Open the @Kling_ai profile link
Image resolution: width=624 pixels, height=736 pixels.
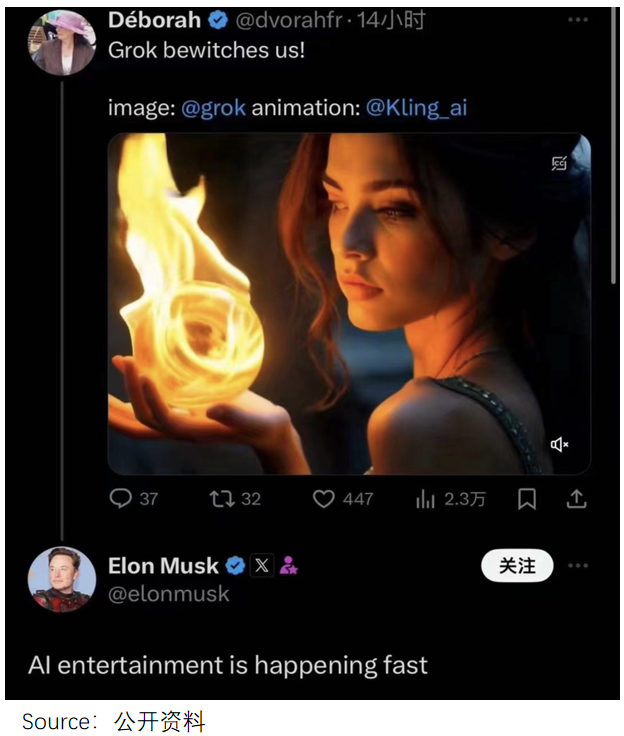pyautogui.click(x=416, y=107)
